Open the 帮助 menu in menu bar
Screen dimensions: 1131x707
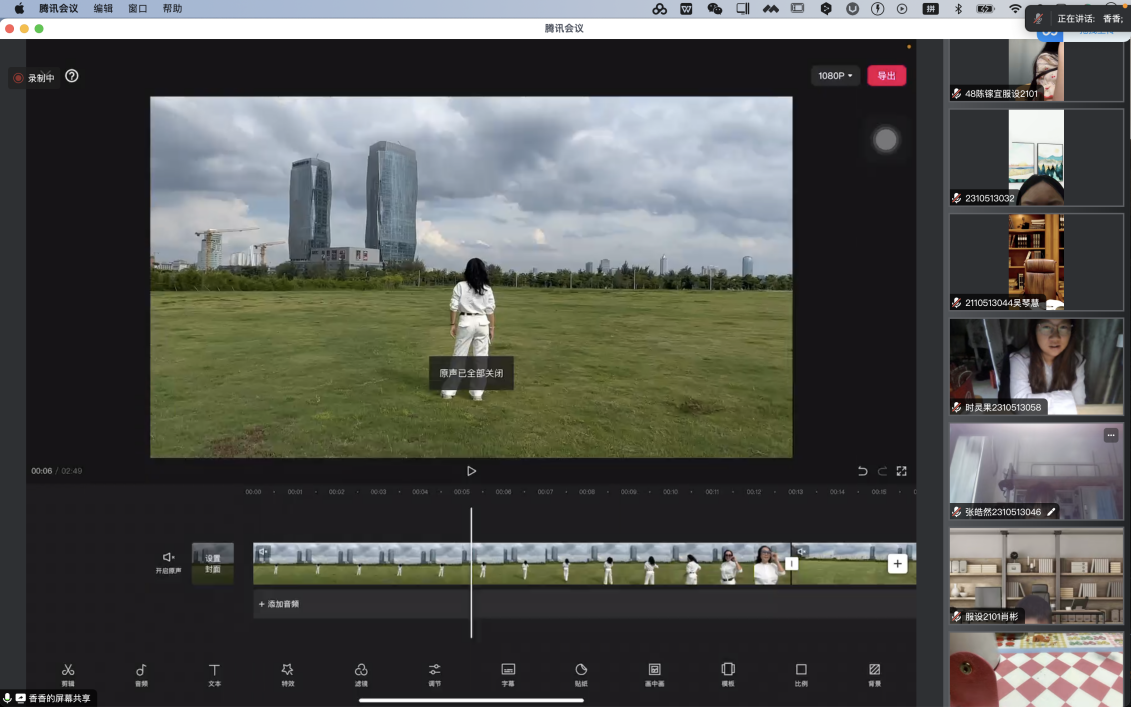(172, 9)
